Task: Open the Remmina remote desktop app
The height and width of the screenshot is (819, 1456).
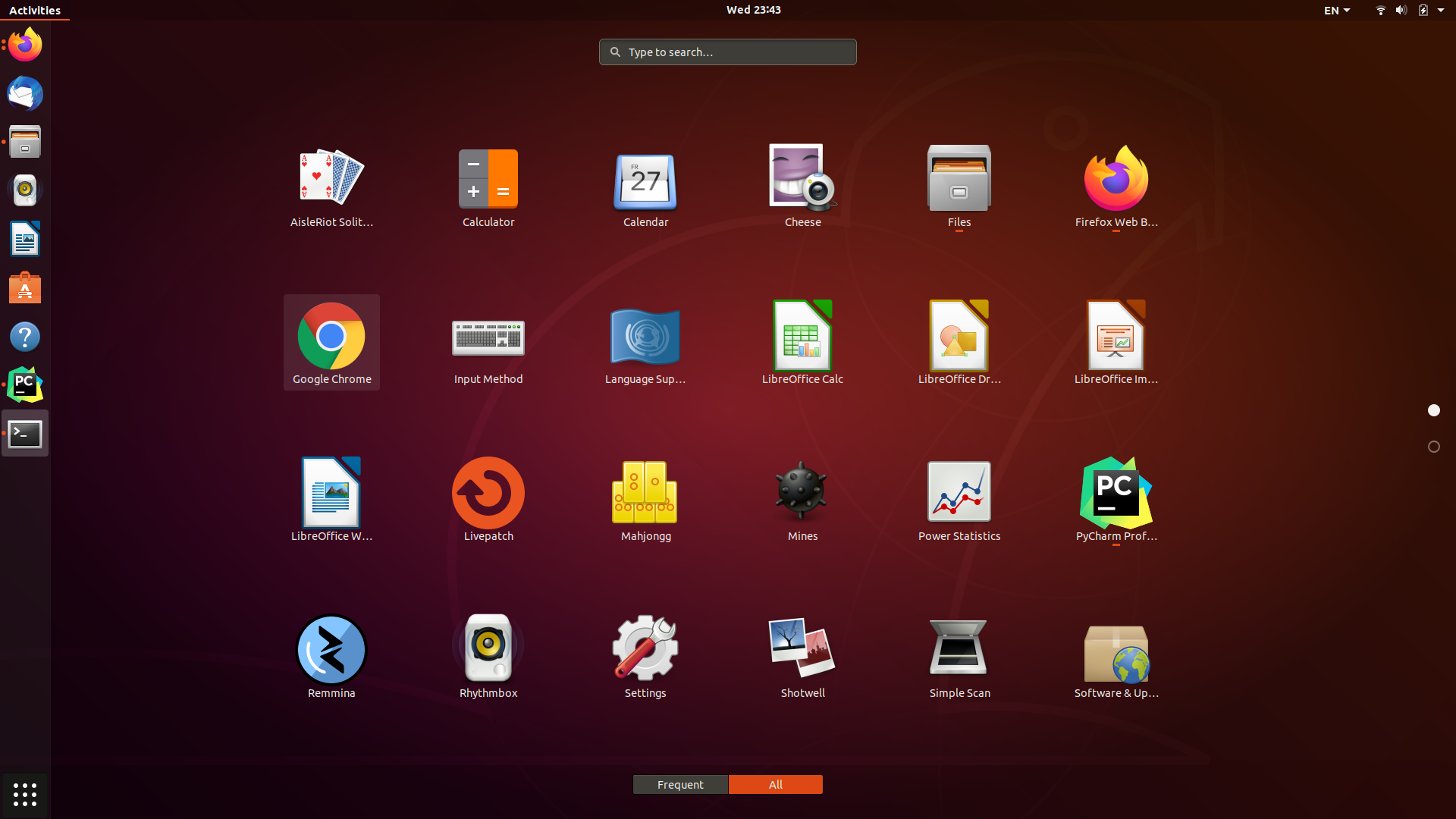Action: click(331, 655)
